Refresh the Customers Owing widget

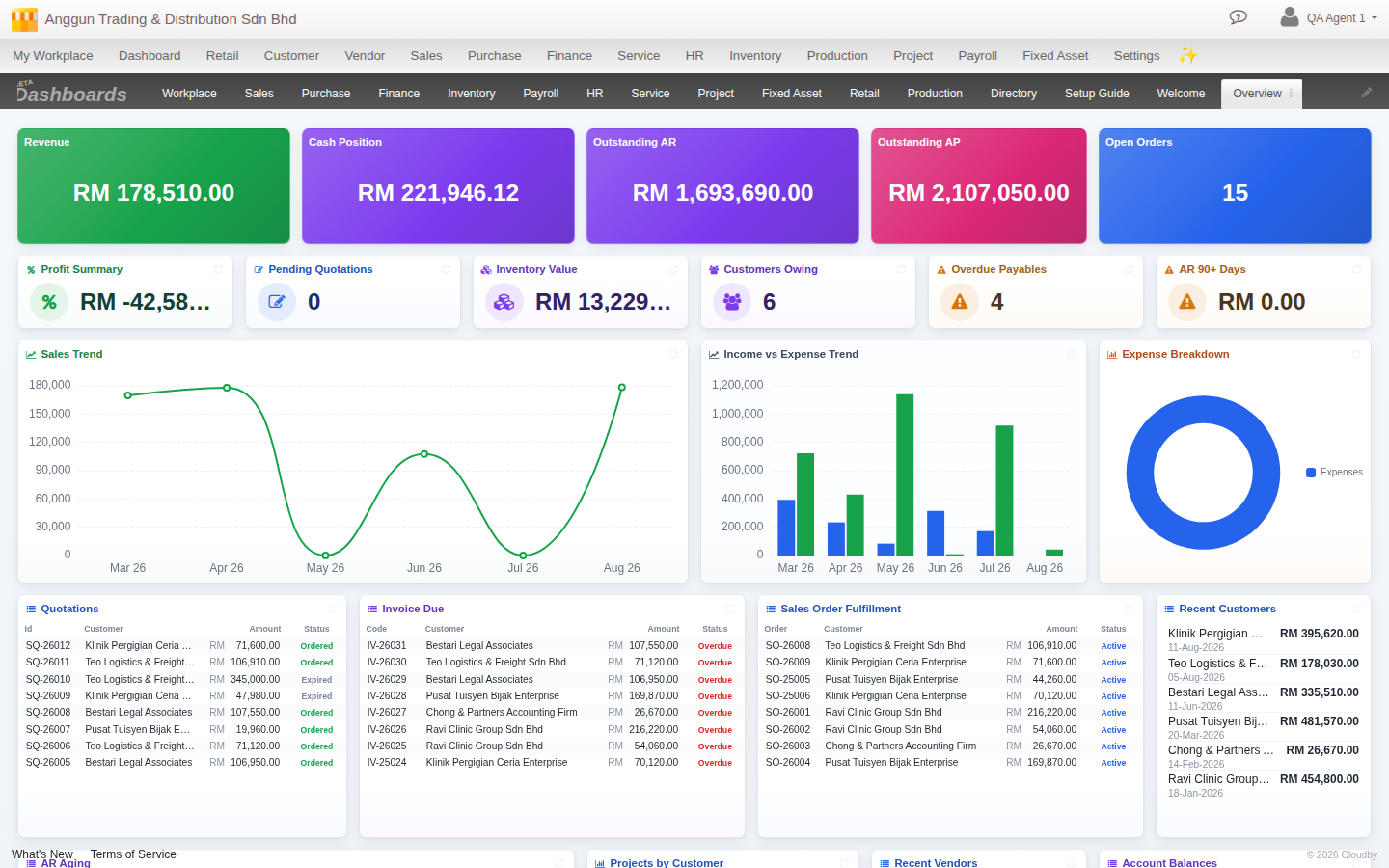901,269
